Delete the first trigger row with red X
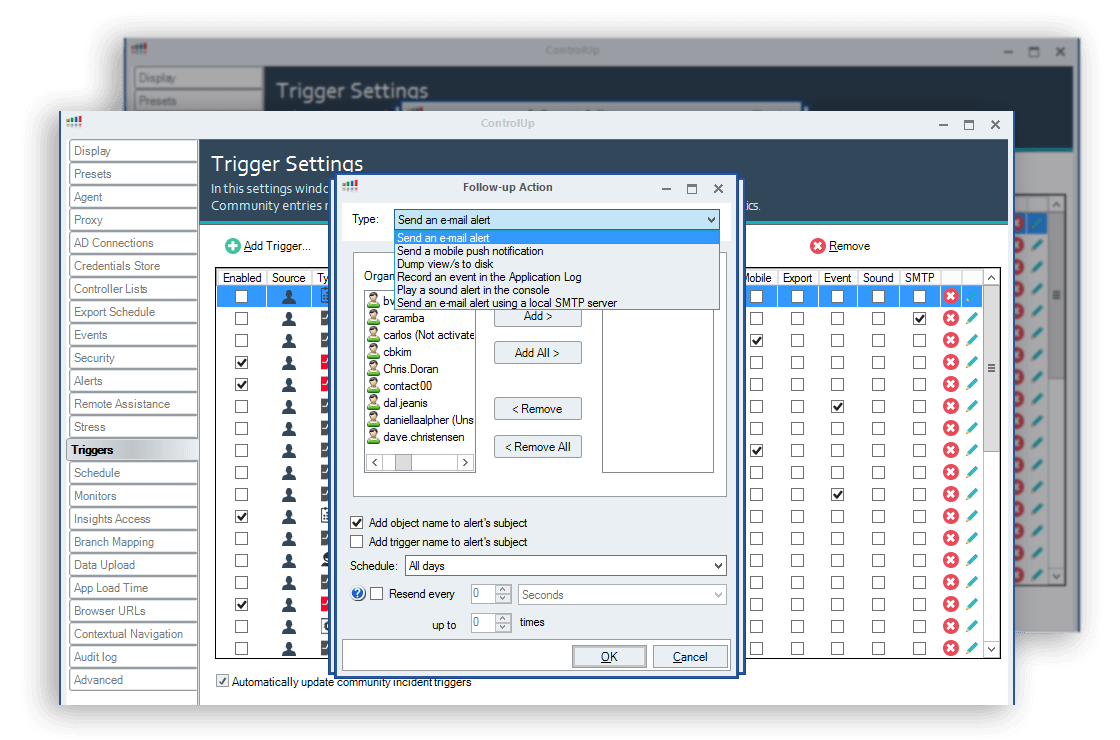Viewport: 1120px width, 740px height. tap(951, 296)
